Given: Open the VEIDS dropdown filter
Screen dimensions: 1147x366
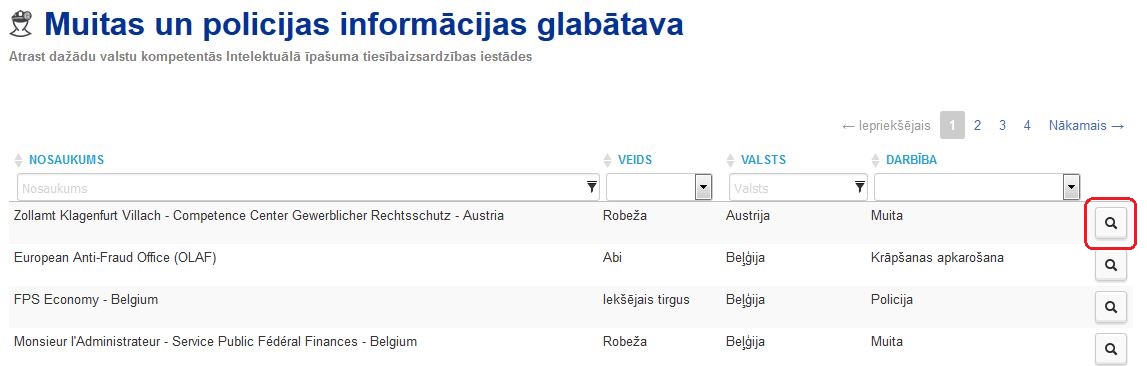Looking at the screenshot, I should click(x=660, y=187).
